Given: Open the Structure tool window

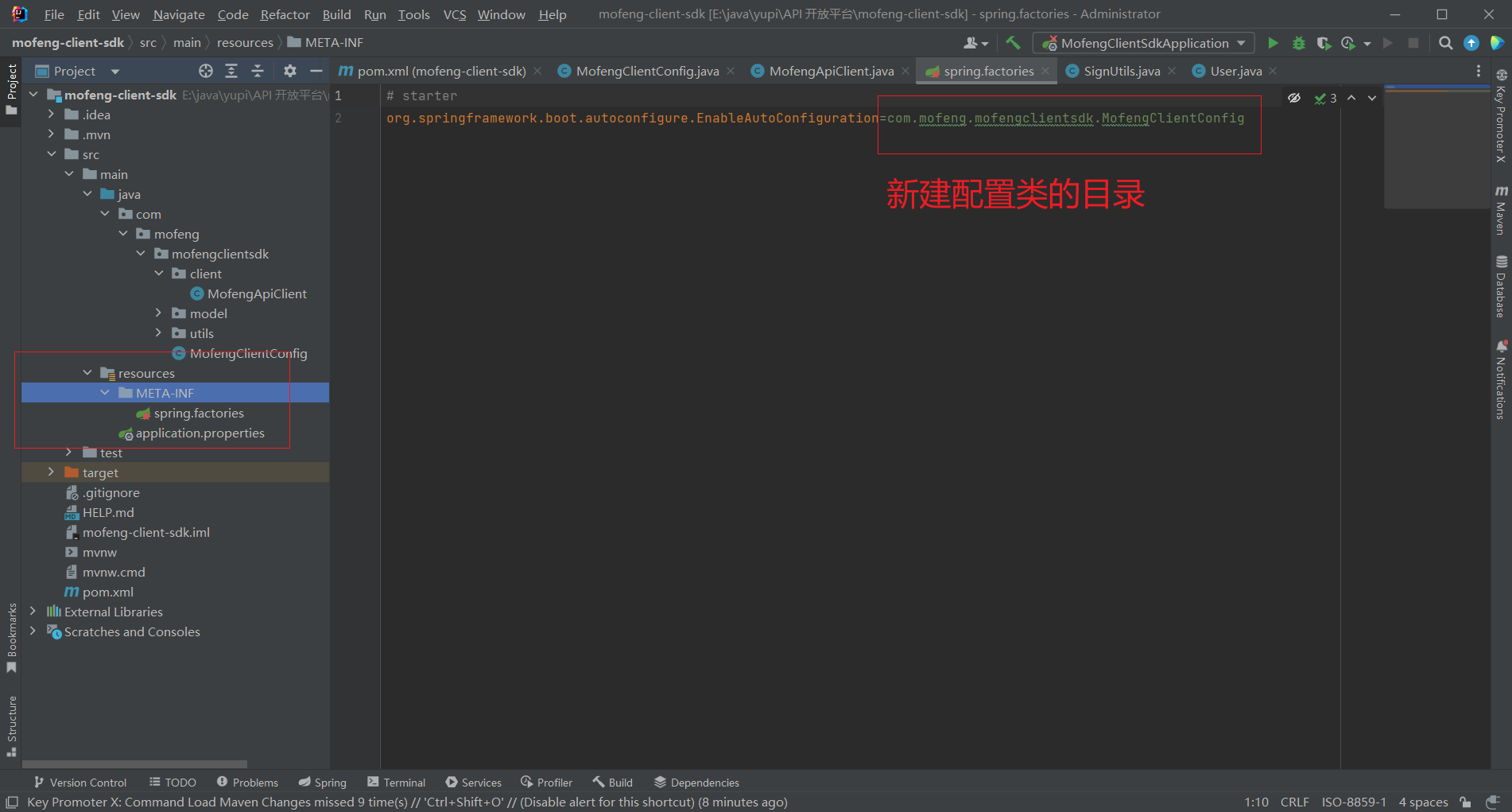Looking at the screenshot, I should pyautogui.click(x=11, y=726).
